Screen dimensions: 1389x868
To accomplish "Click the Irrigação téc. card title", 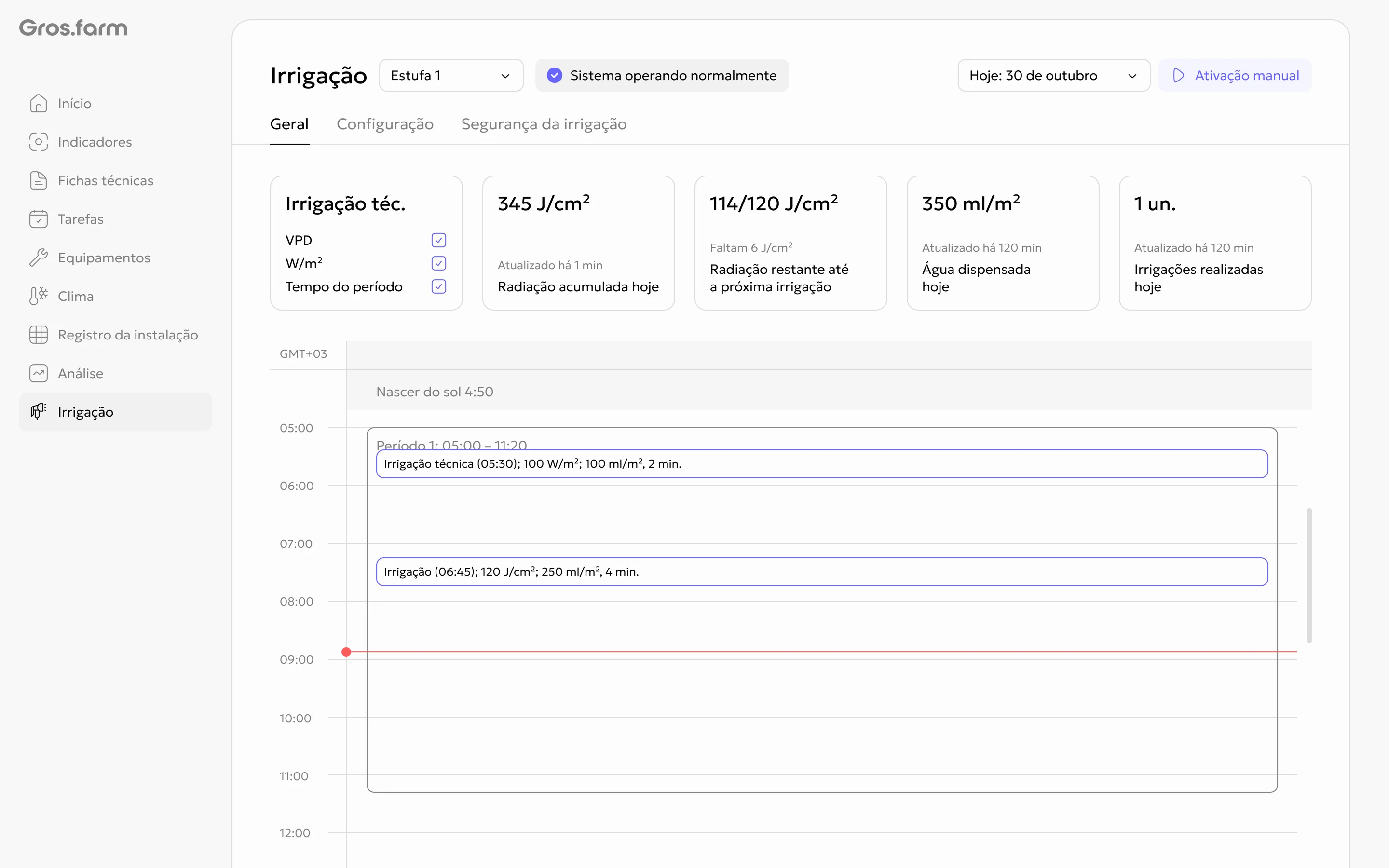I will pos(345,204).
